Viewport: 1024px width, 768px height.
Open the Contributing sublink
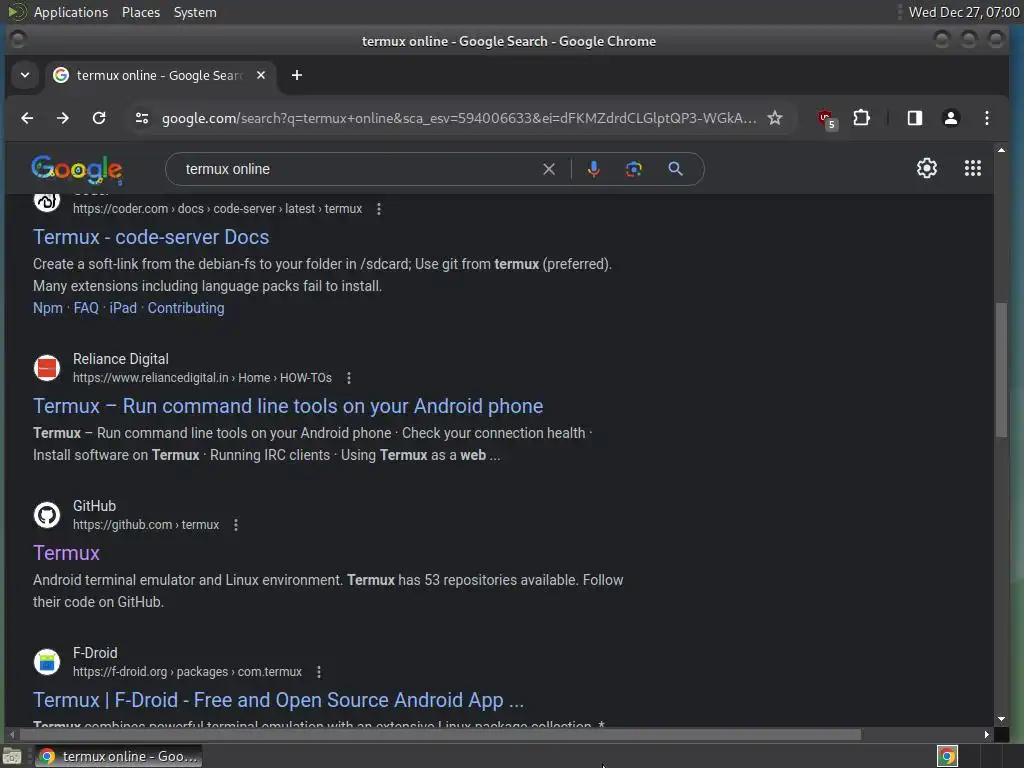(x=185, y=308)
